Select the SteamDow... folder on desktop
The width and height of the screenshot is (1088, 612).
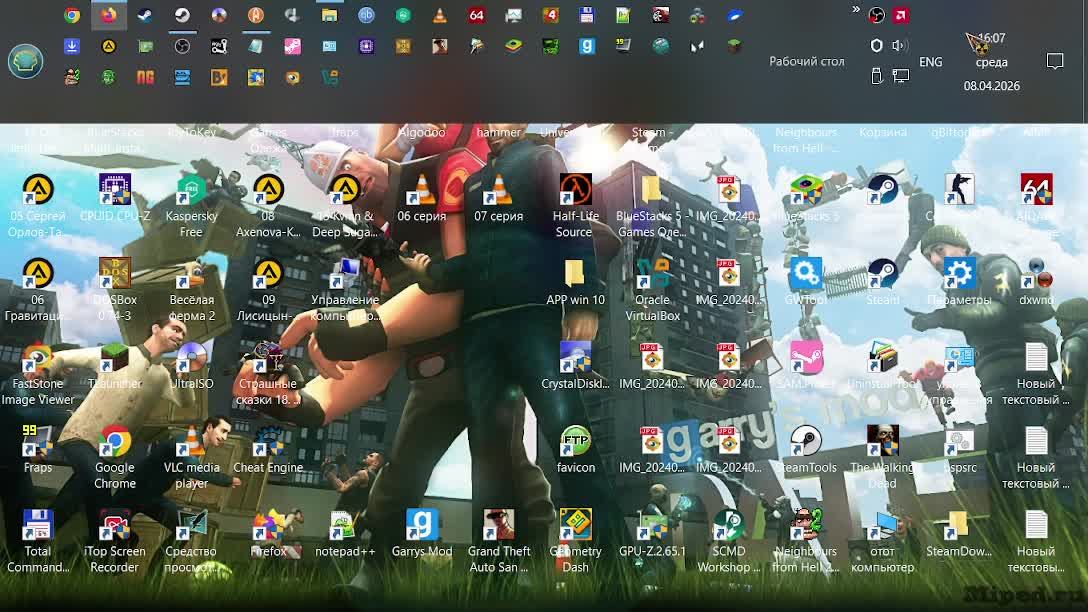959,534
